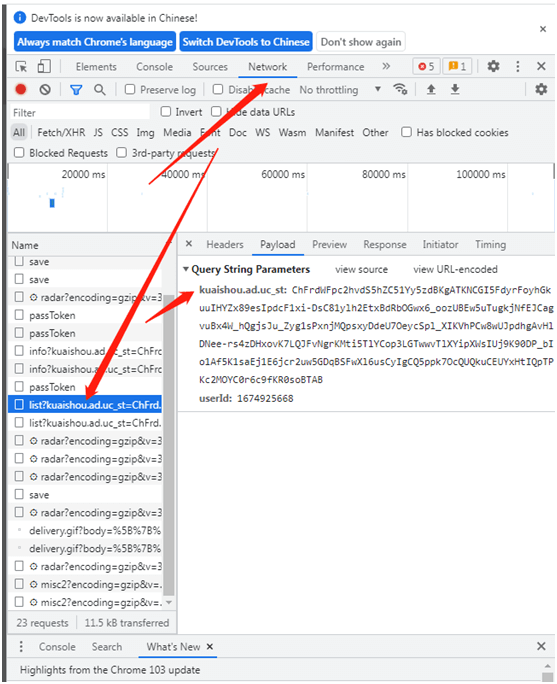Screen dimensions: 557x684
Task: Close the bottom drawer panel
Action: (541, 646)
